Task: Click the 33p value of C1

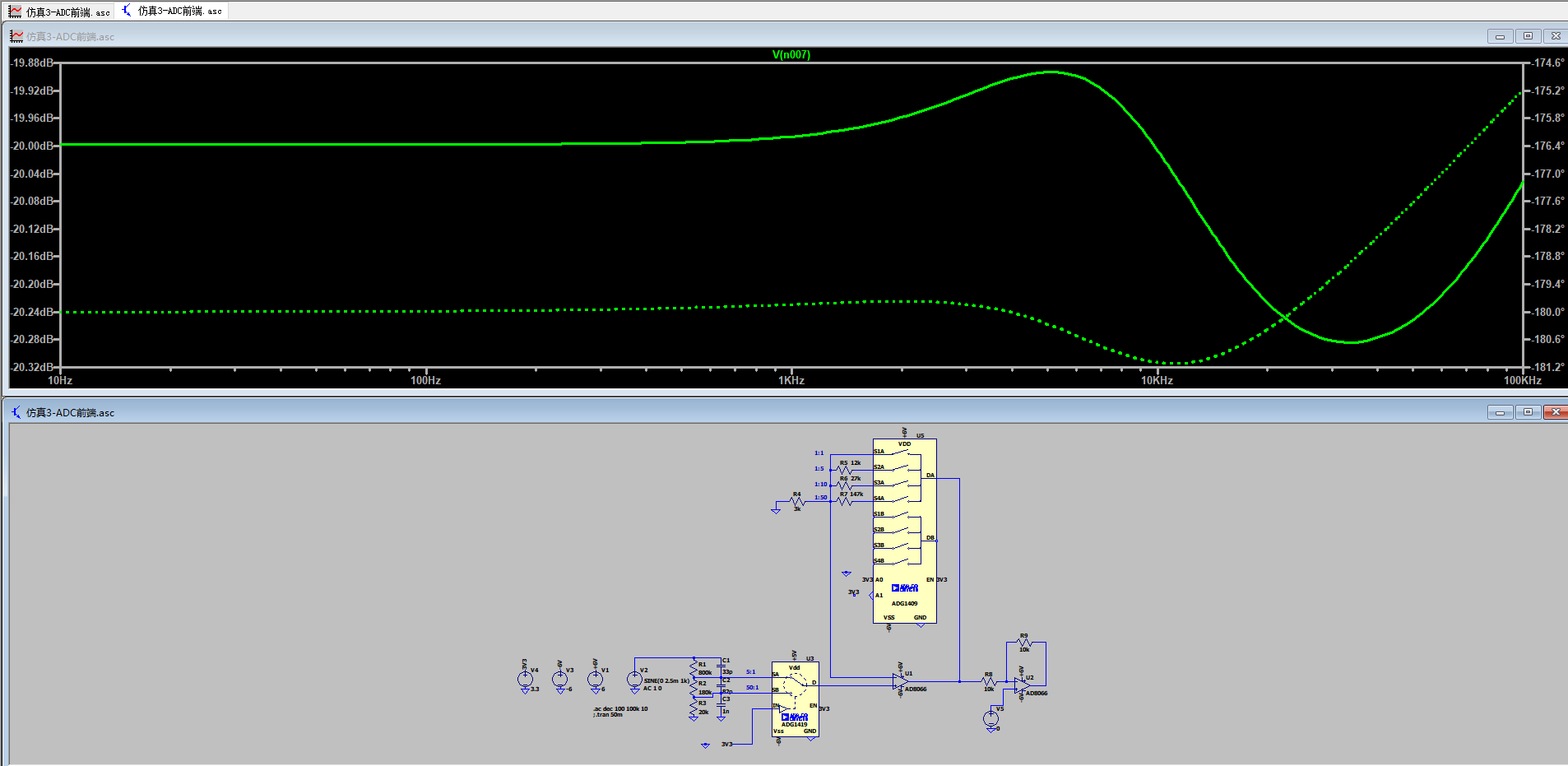Action: coord(727,671)
